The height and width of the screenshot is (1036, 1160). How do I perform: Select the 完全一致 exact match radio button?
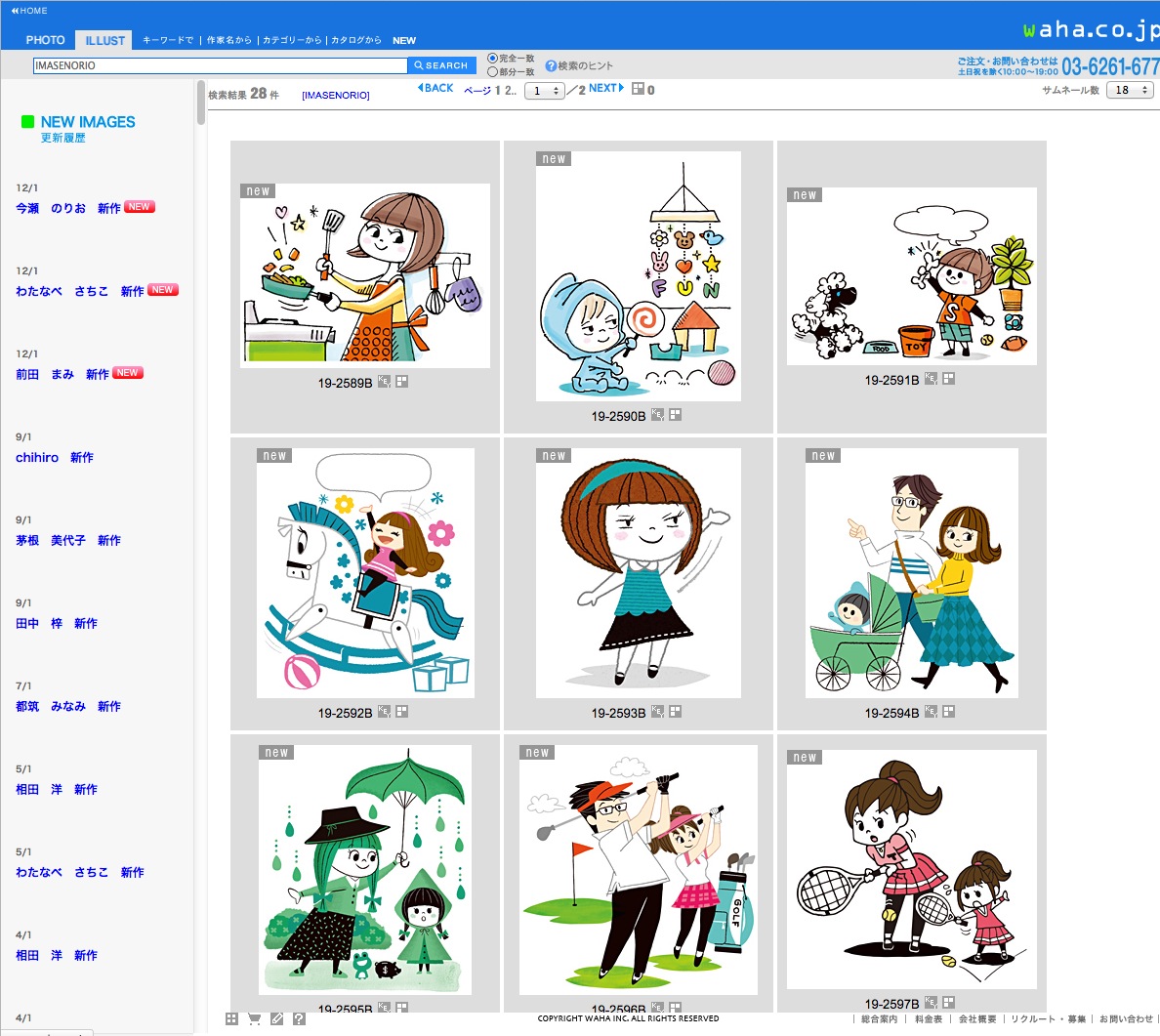(493, 59)
